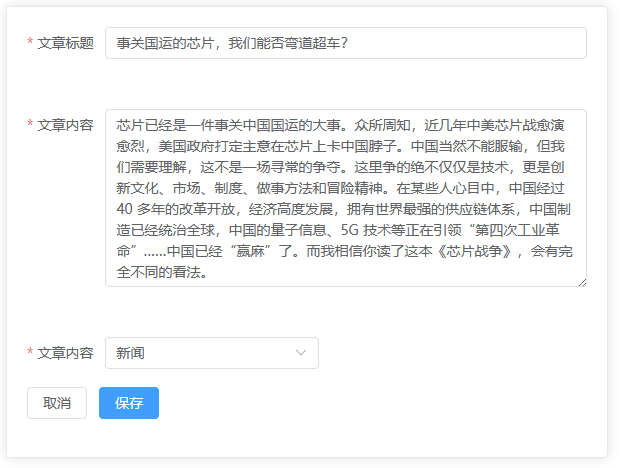Screen dimensions: 623x468
Task: Click 40 多年的改革开放 in the content
Action: [176, 209]
